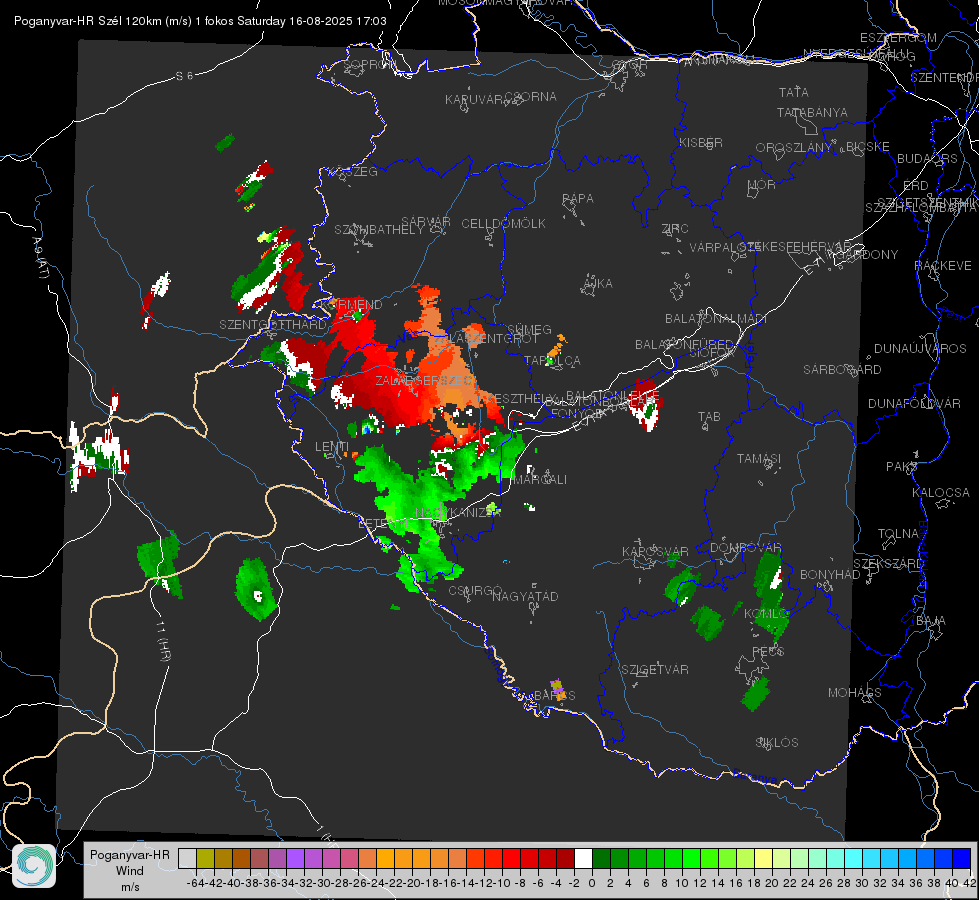This screenshot has height=900, width=979.
Task: Click the KÖRMEND label
Action: point(351,305)
